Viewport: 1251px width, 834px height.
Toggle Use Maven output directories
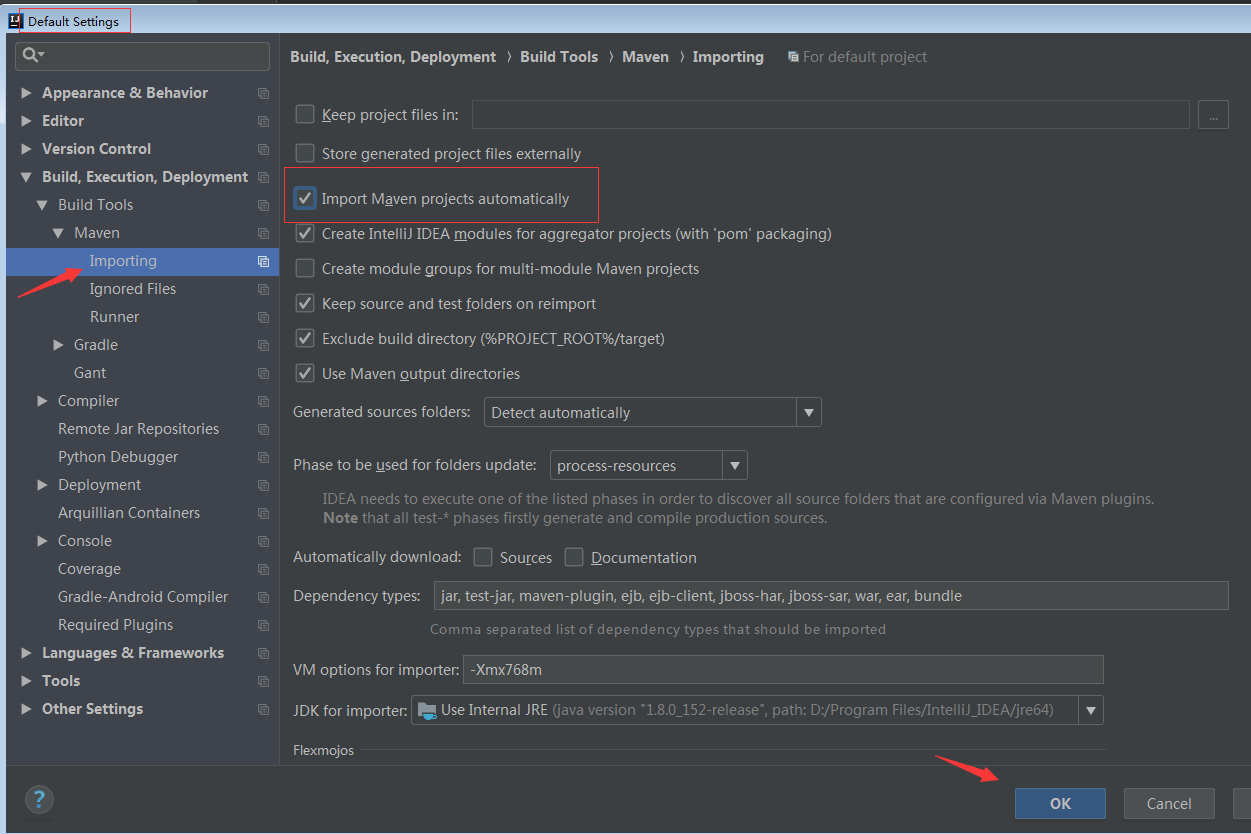click(x=305, y=373)
